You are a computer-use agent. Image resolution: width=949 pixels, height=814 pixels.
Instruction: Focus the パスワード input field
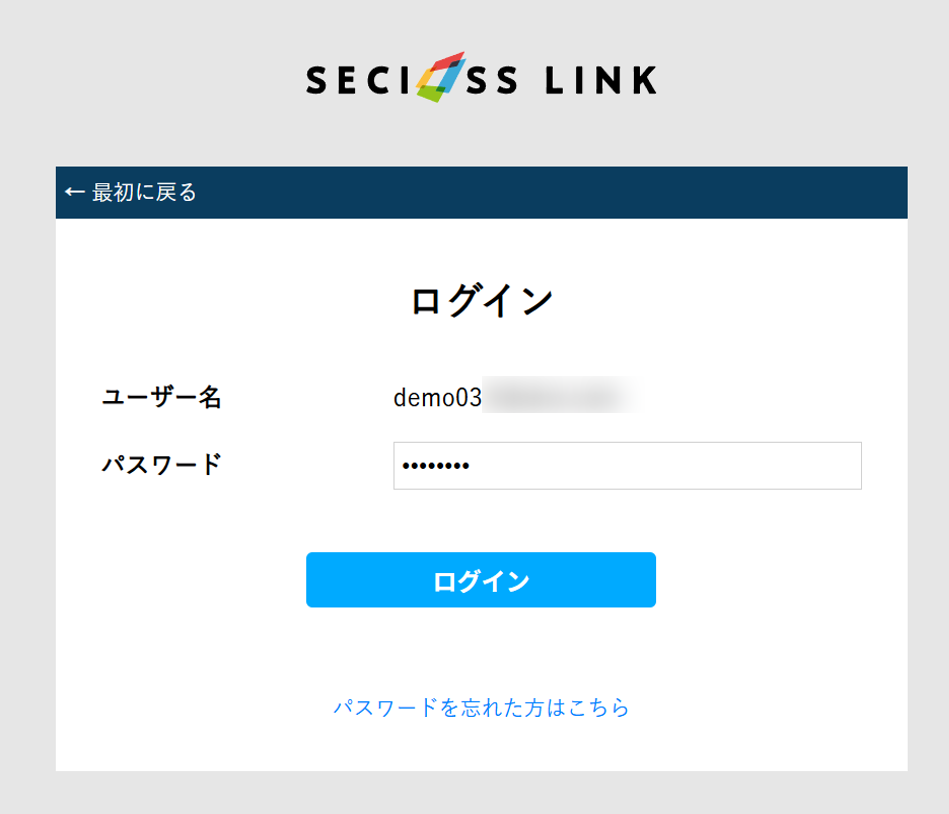click(627, 465)
